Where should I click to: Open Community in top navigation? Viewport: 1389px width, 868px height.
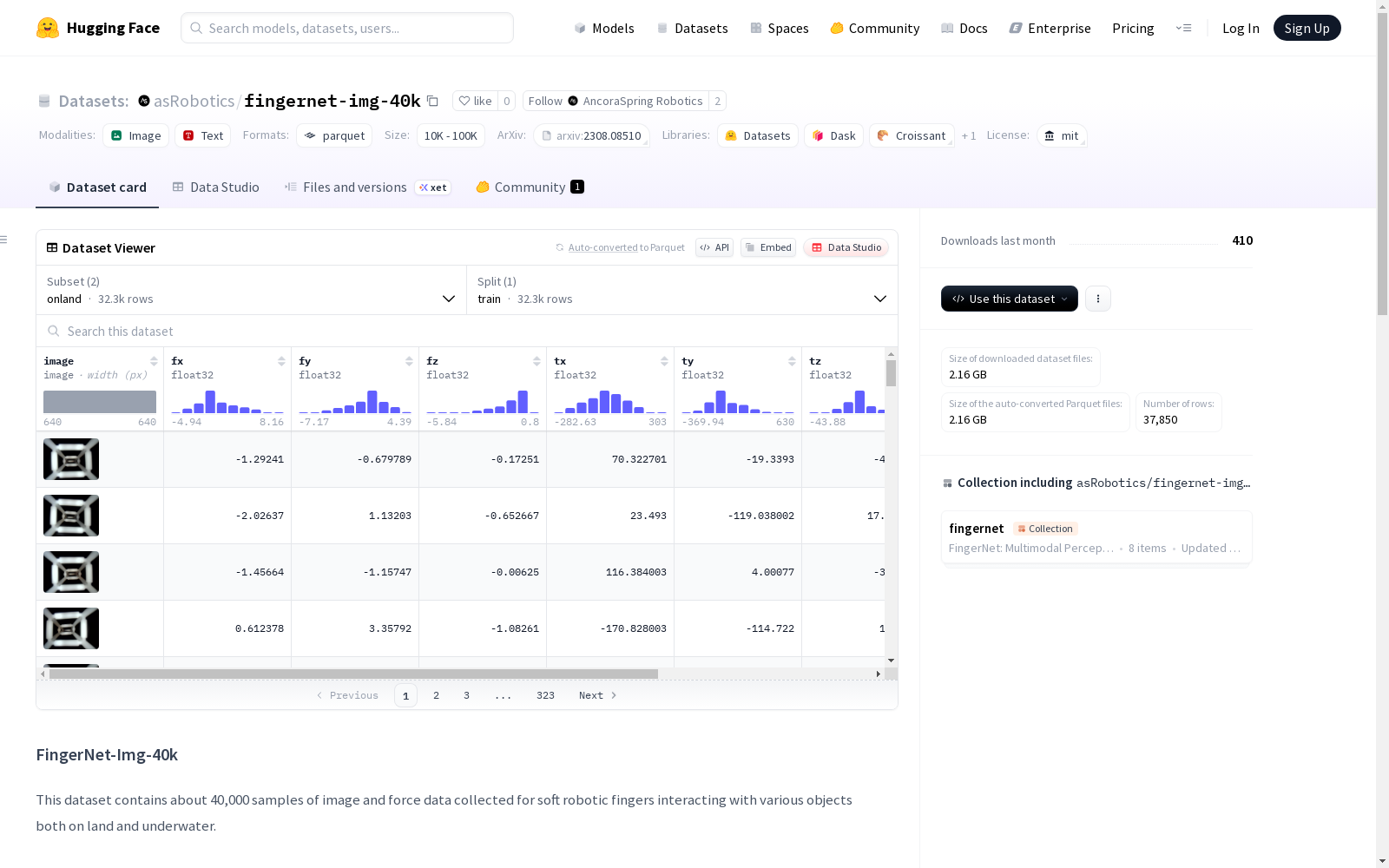click(x=875, y=28)
